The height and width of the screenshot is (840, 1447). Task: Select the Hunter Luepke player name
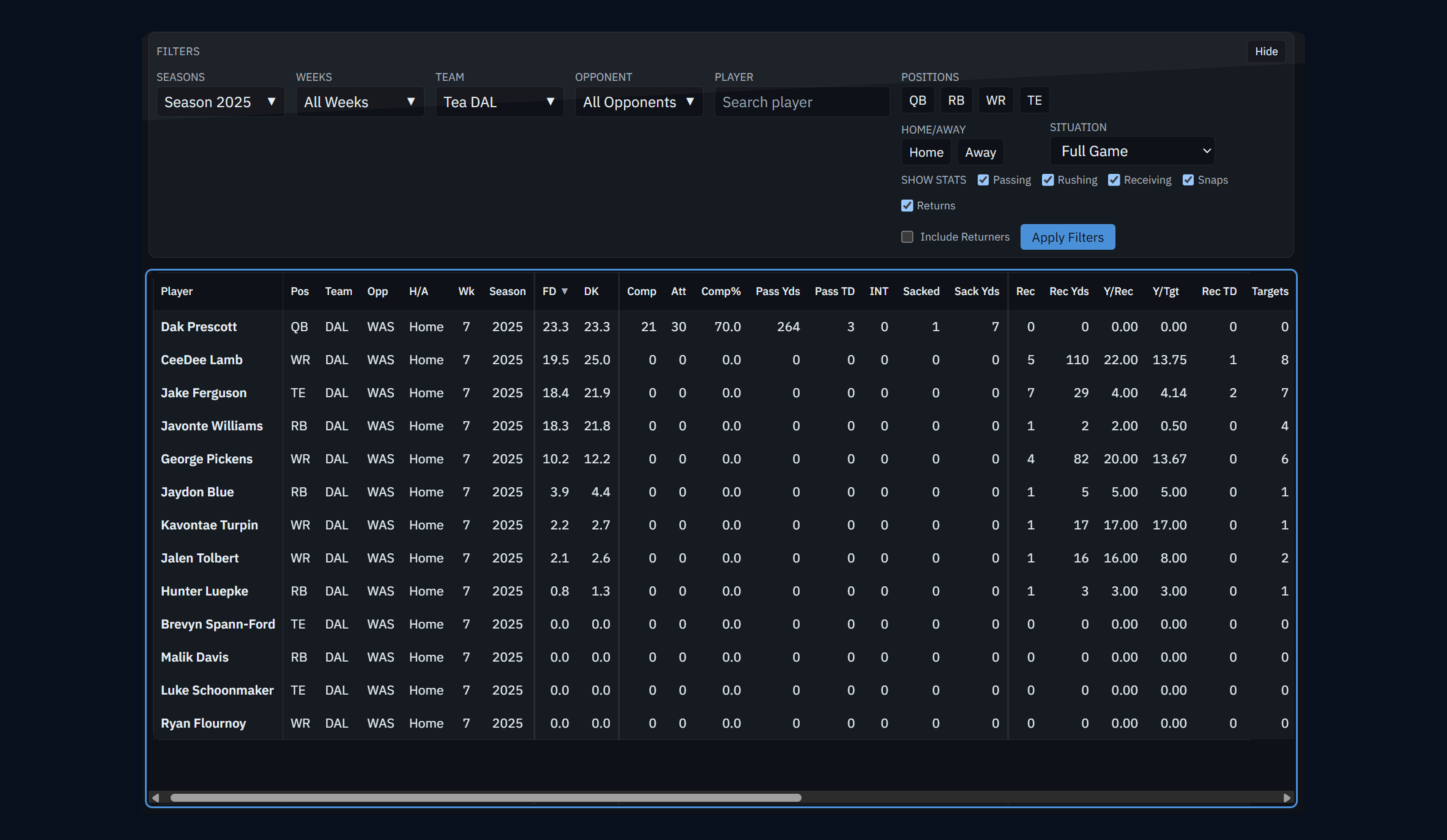tap(204, 591)
